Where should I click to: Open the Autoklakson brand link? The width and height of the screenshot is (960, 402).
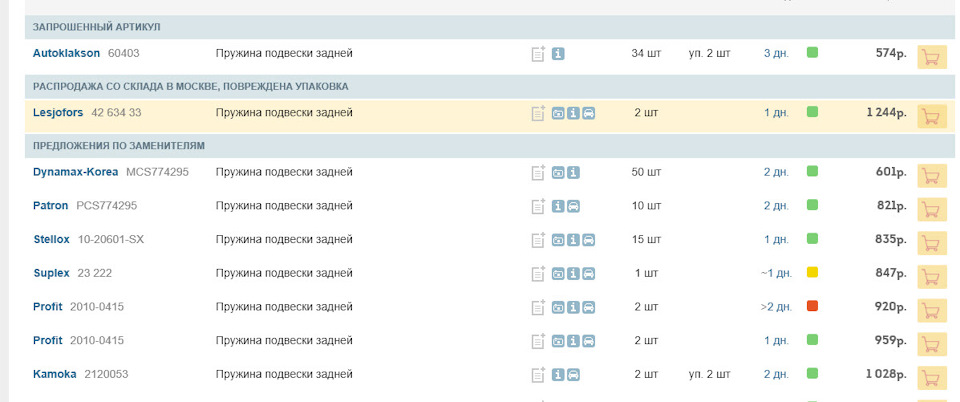tap(66, 53)
